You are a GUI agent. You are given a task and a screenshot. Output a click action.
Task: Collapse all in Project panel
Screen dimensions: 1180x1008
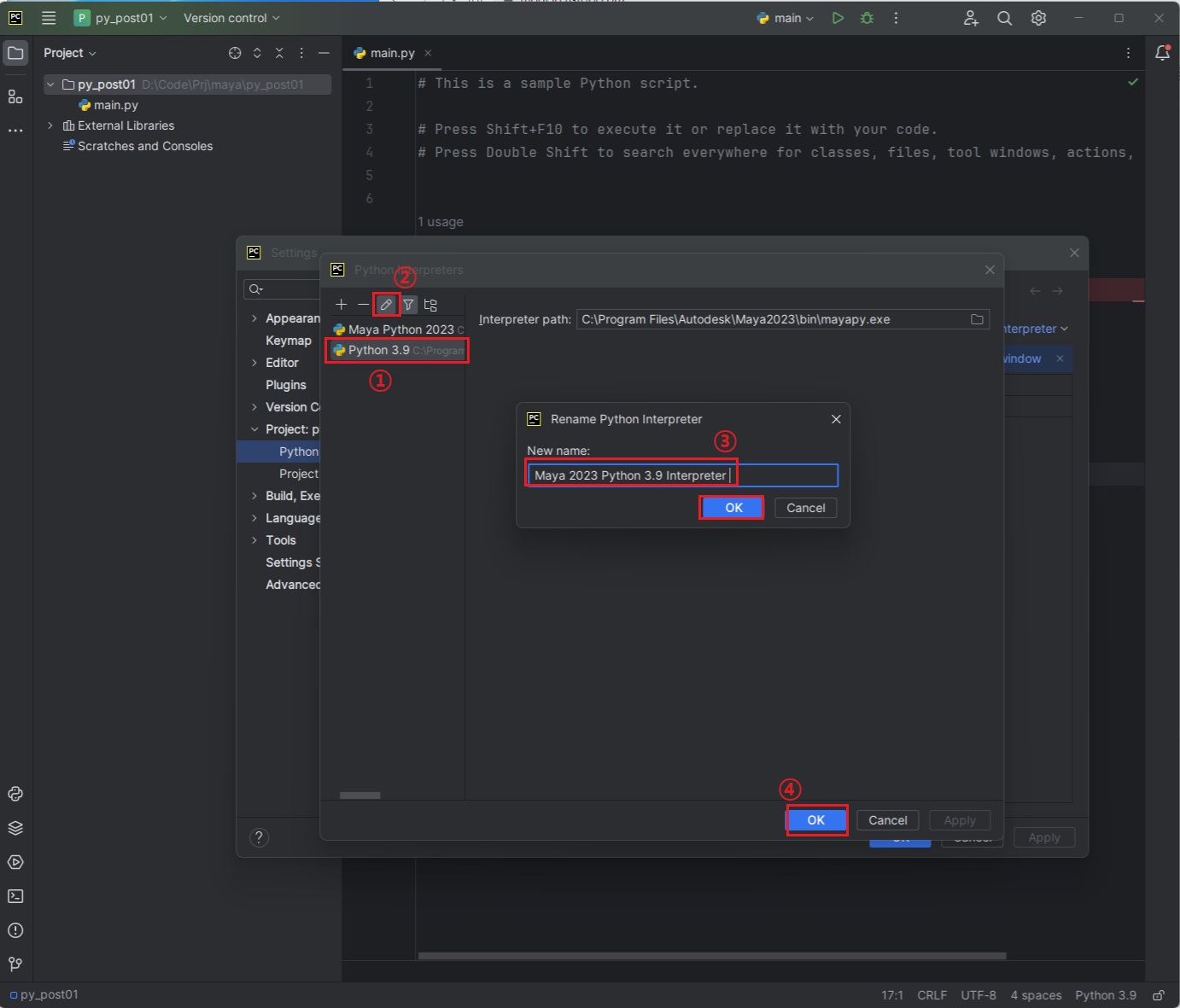[x=279, y=53]
